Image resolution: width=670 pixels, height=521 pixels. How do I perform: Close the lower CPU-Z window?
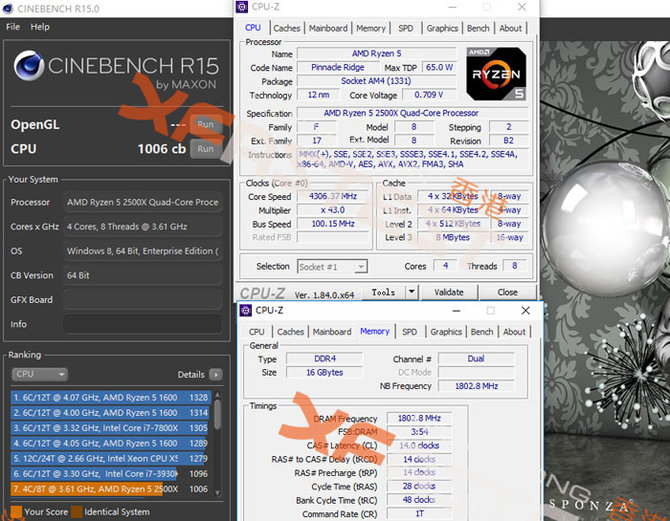point(526,311)
